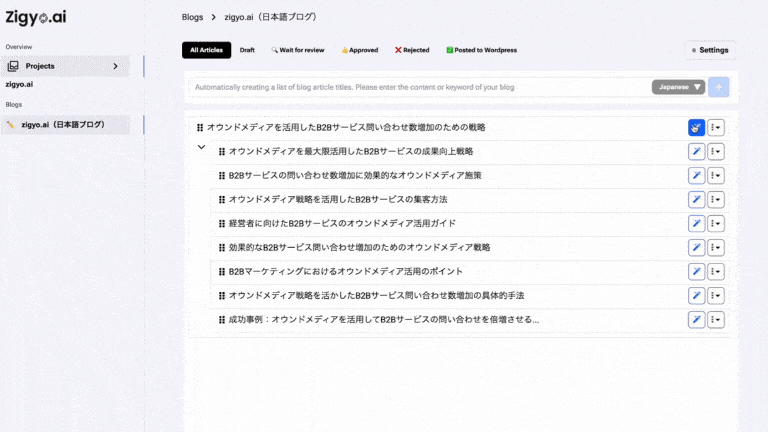768x432 pixels.
Task: Click the drag handle of the top-level 戦略 article
Action: [200, 128]
